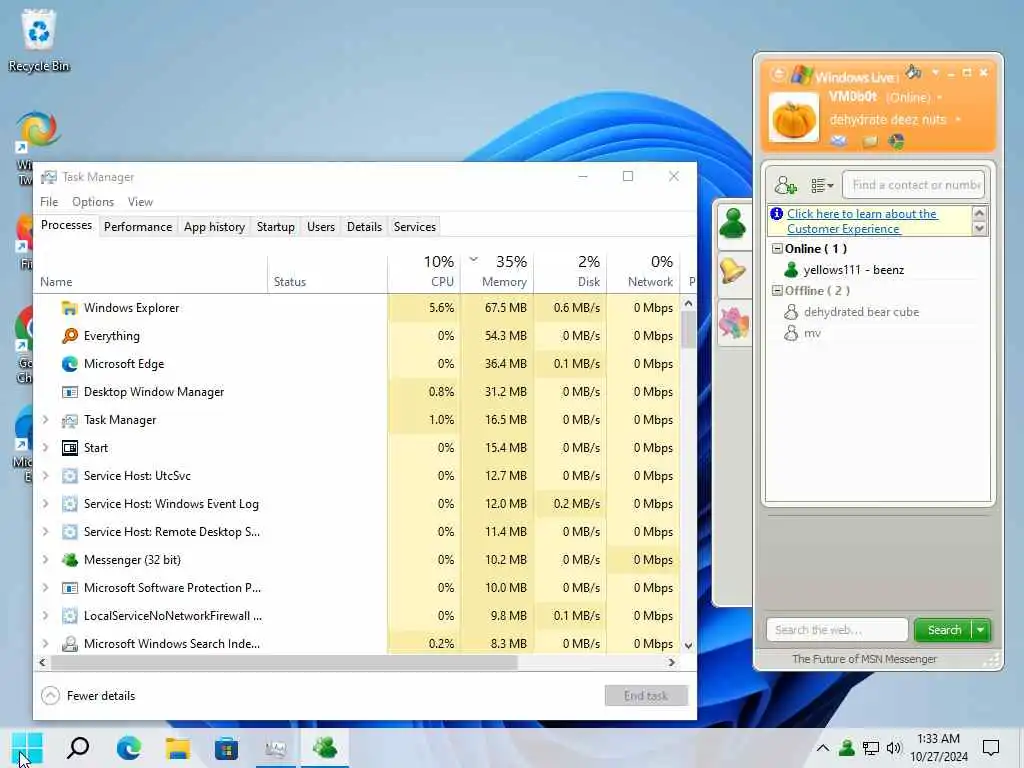Open Microsoft Store from the taskbar
The image size is (1024, 768).
[227, 748]
